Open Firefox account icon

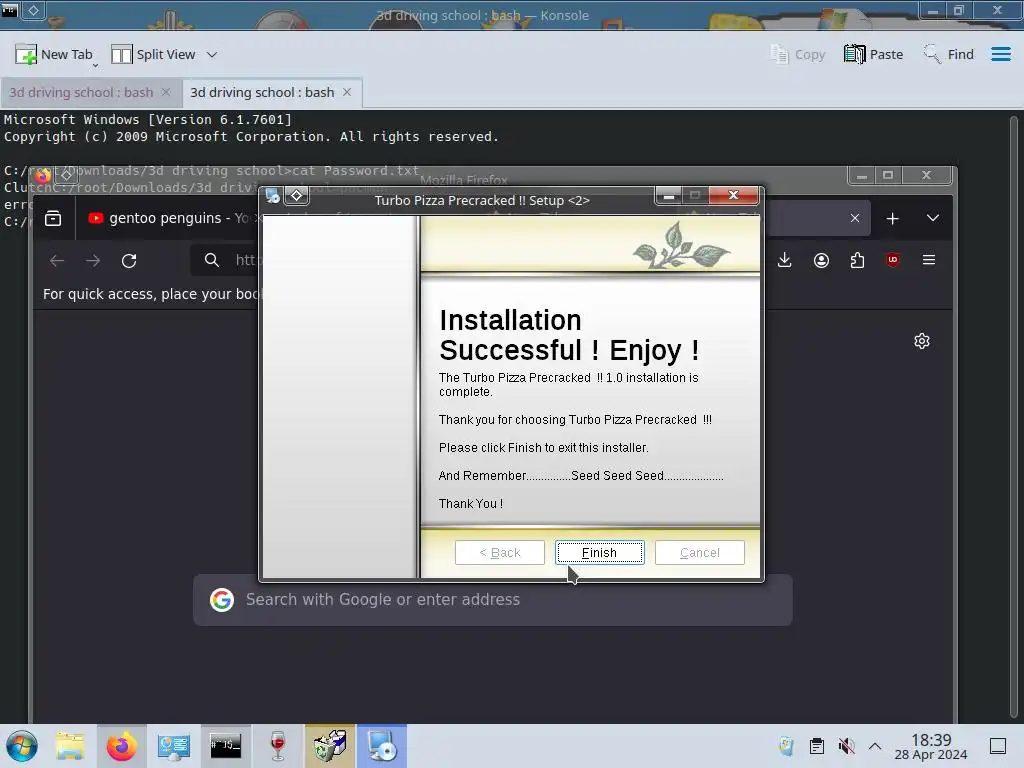(822, 261)
